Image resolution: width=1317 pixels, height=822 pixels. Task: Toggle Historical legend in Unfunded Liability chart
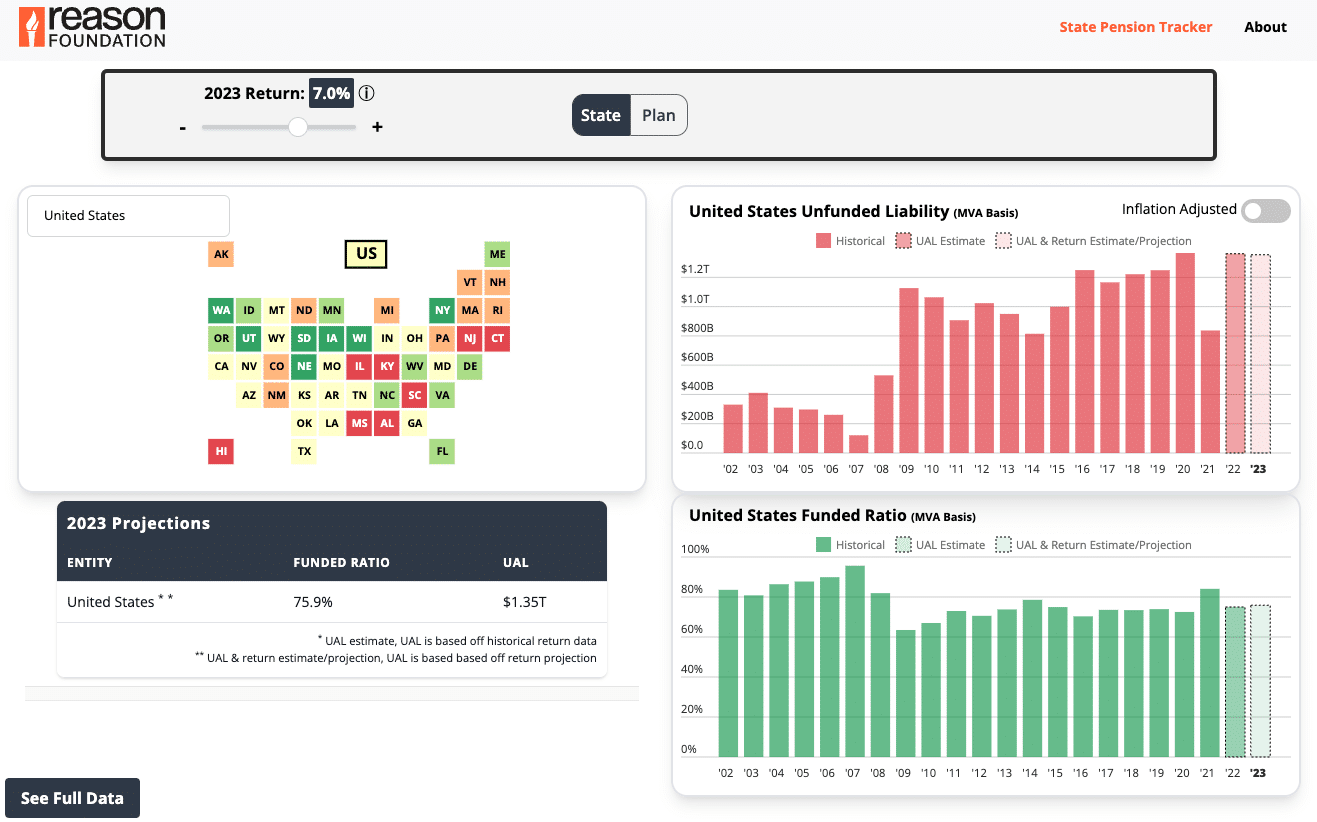(851, 241)
